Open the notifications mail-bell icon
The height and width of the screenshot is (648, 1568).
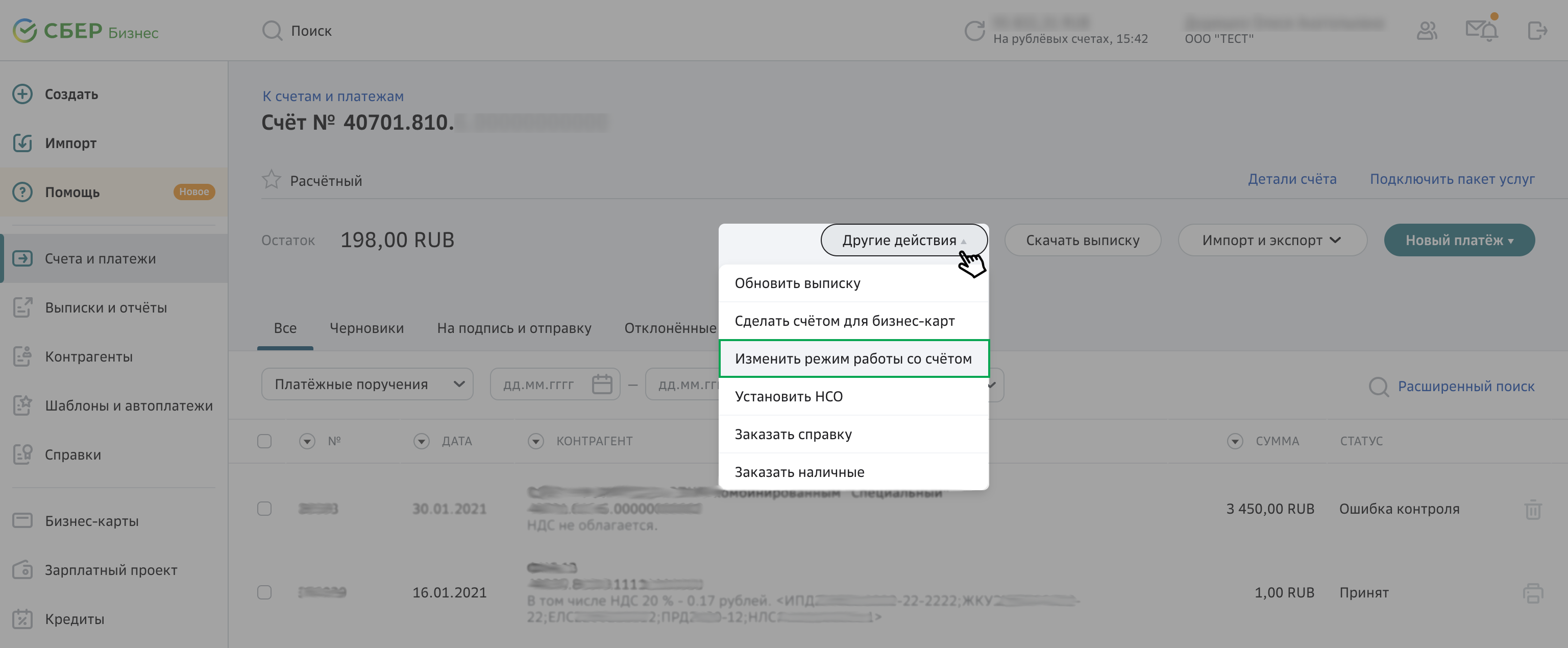(x=1481, y=31)
